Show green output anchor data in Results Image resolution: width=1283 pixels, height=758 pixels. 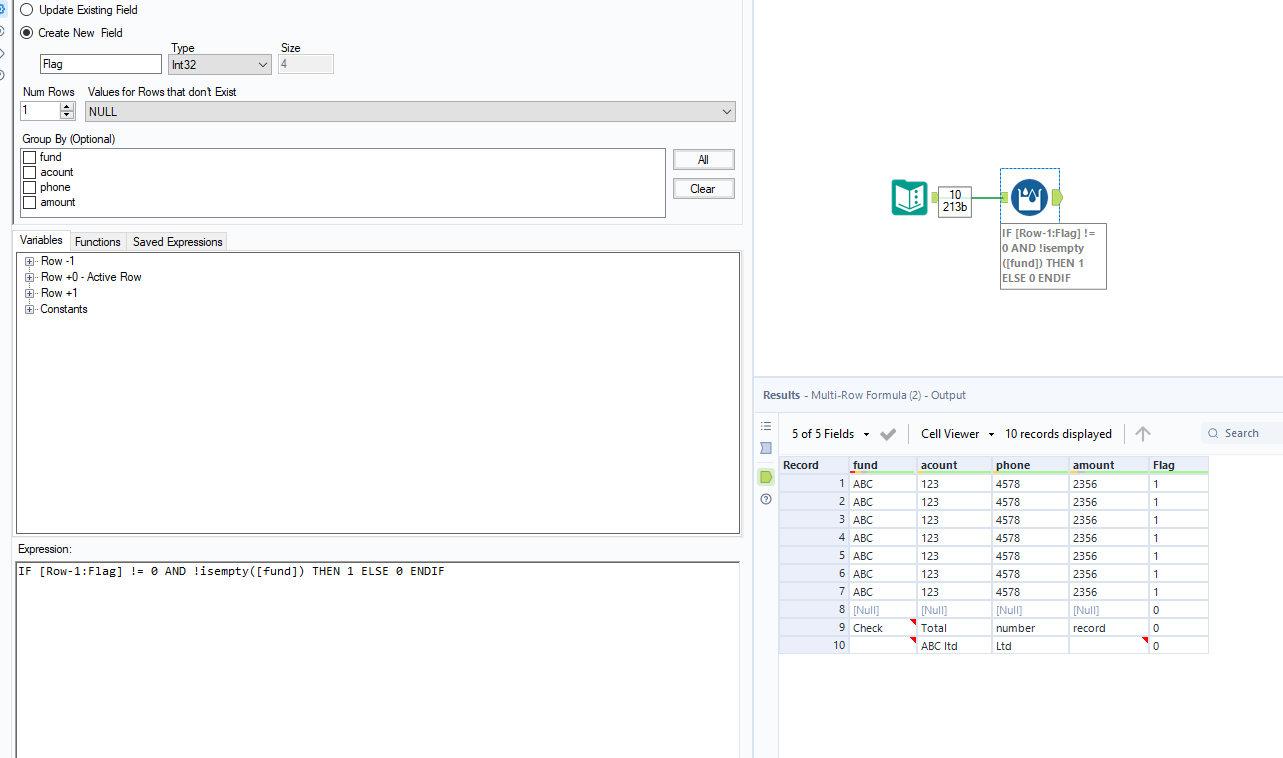pyautogui.click(x=766, y=477)
